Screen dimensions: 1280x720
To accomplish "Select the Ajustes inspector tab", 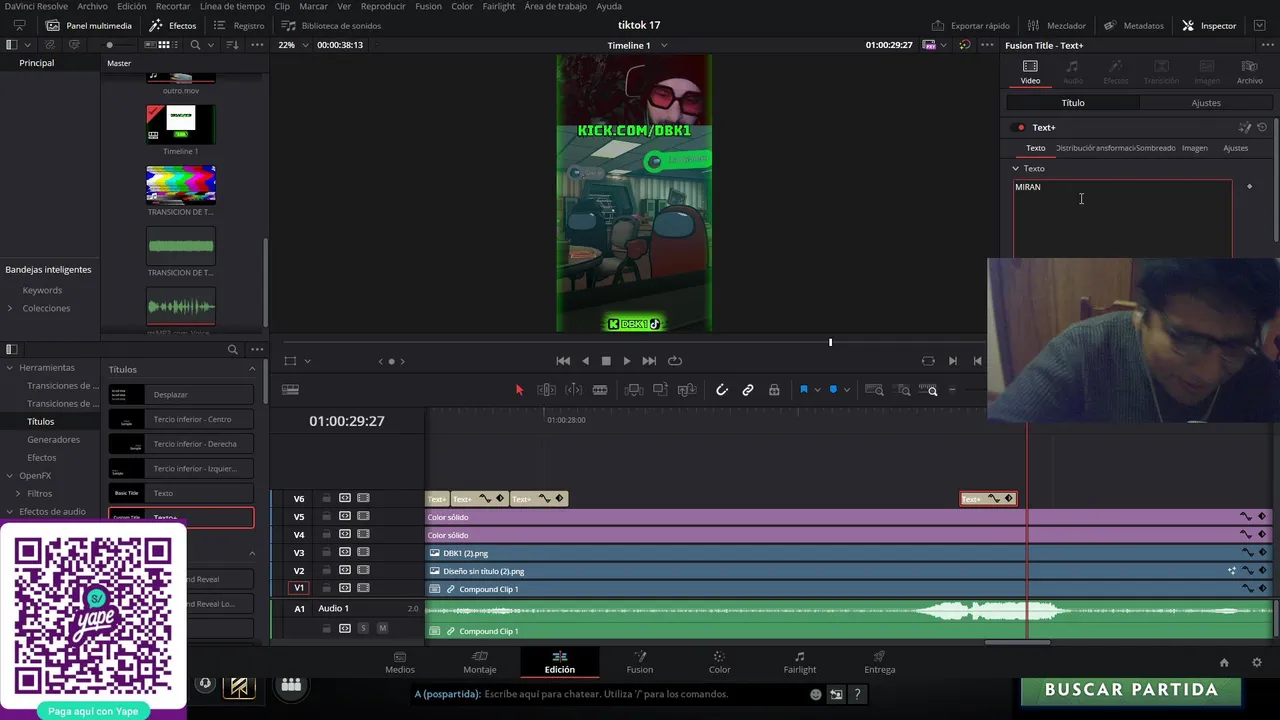I will pos(1206,103).
